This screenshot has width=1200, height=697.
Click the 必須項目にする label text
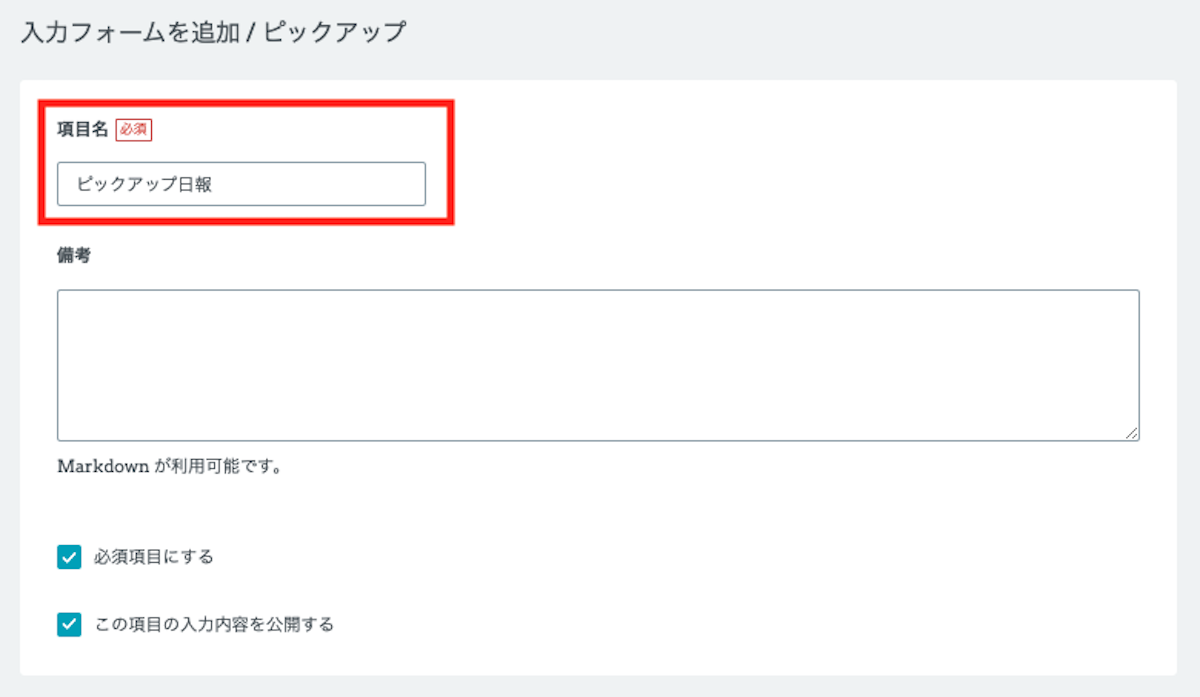pyautogui.click(x=154, y=557)
